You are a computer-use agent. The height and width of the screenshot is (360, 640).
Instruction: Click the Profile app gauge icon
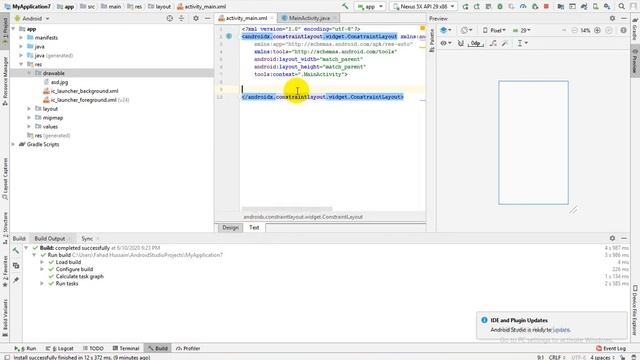pos(523,7)
